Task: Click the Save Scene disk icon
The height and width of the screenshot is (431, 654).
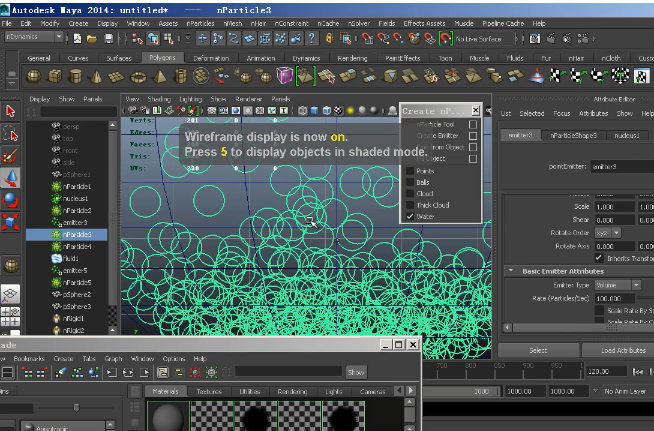Action: click(x=108, y=39)
